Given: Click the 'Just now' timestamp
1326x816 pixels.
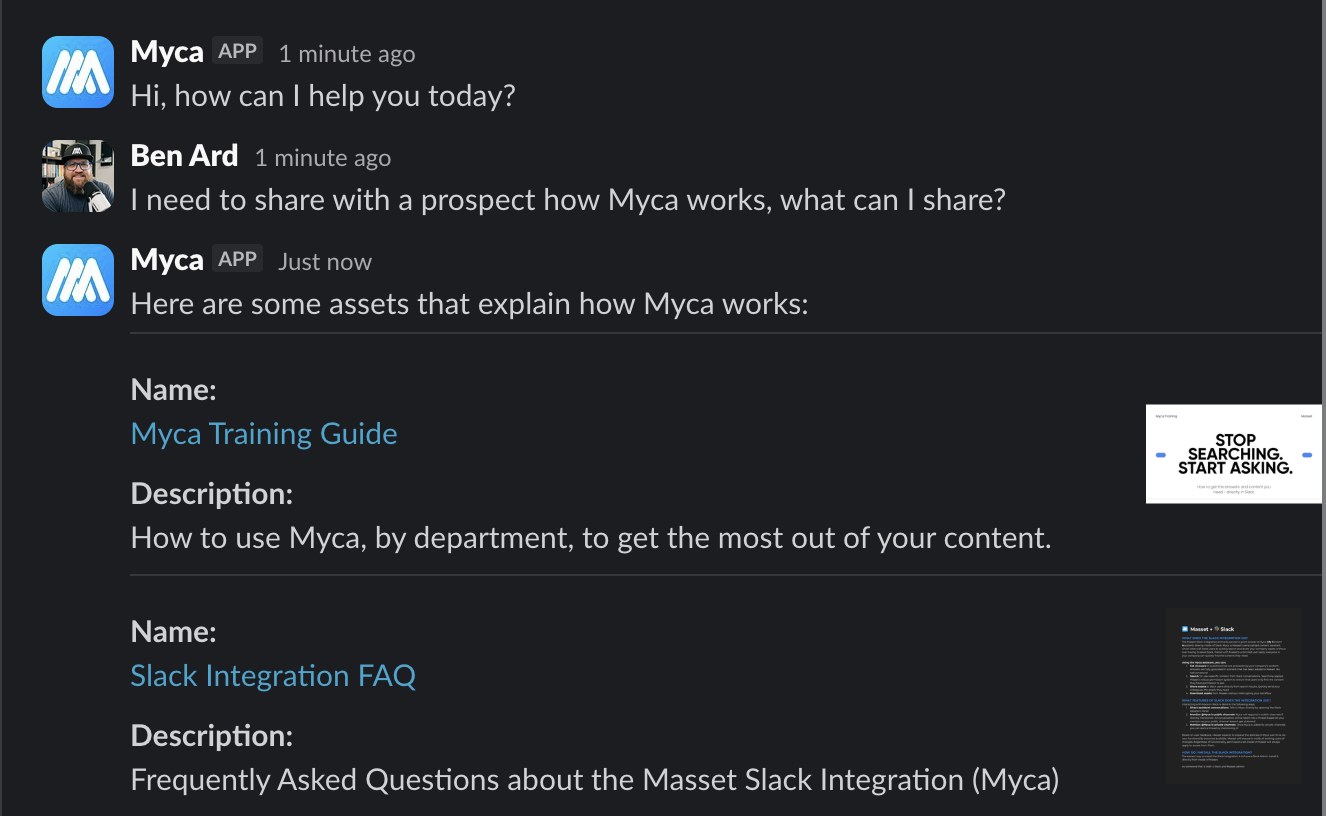Looking at the screenshot, I should [x=324, y=261].
